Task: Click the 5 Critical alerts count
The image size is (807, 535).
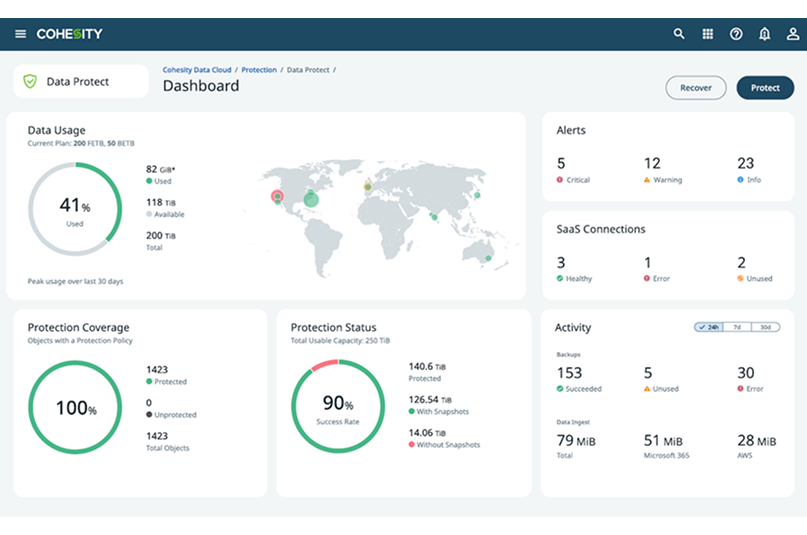Action: coord(561,164)
